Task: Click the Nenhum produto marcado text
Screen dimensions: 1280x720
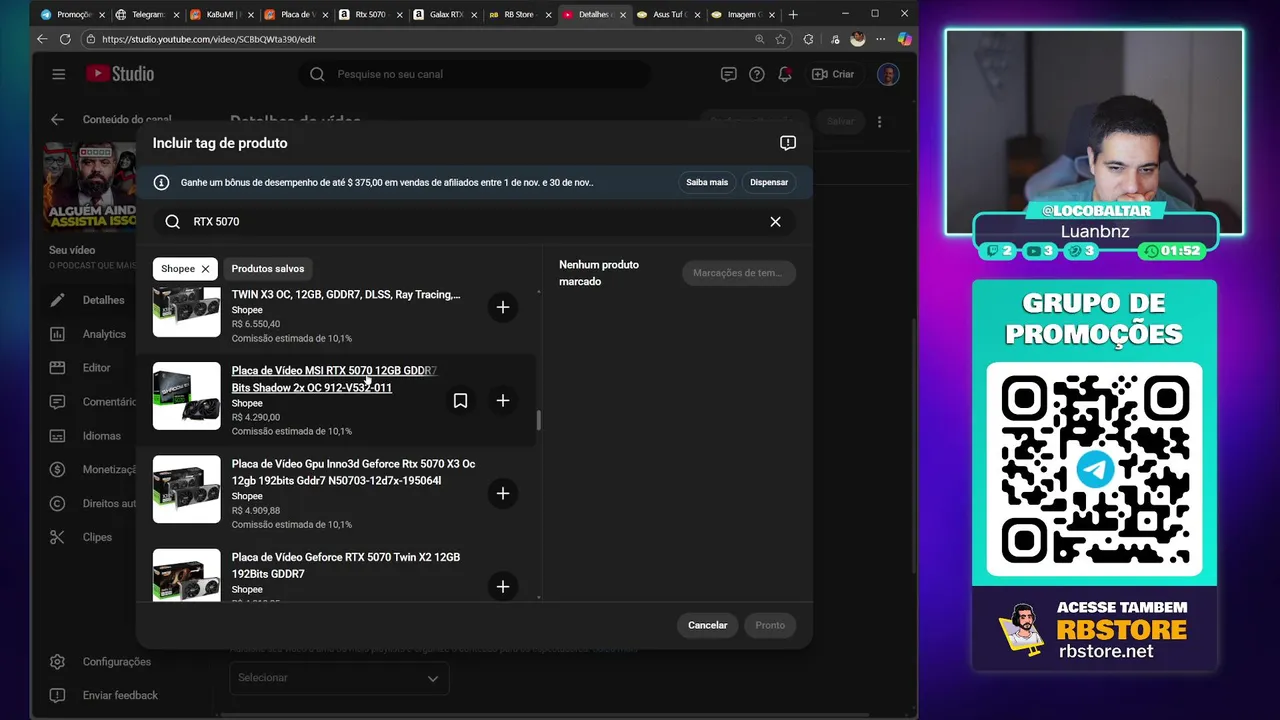Action: coord(599,273)
